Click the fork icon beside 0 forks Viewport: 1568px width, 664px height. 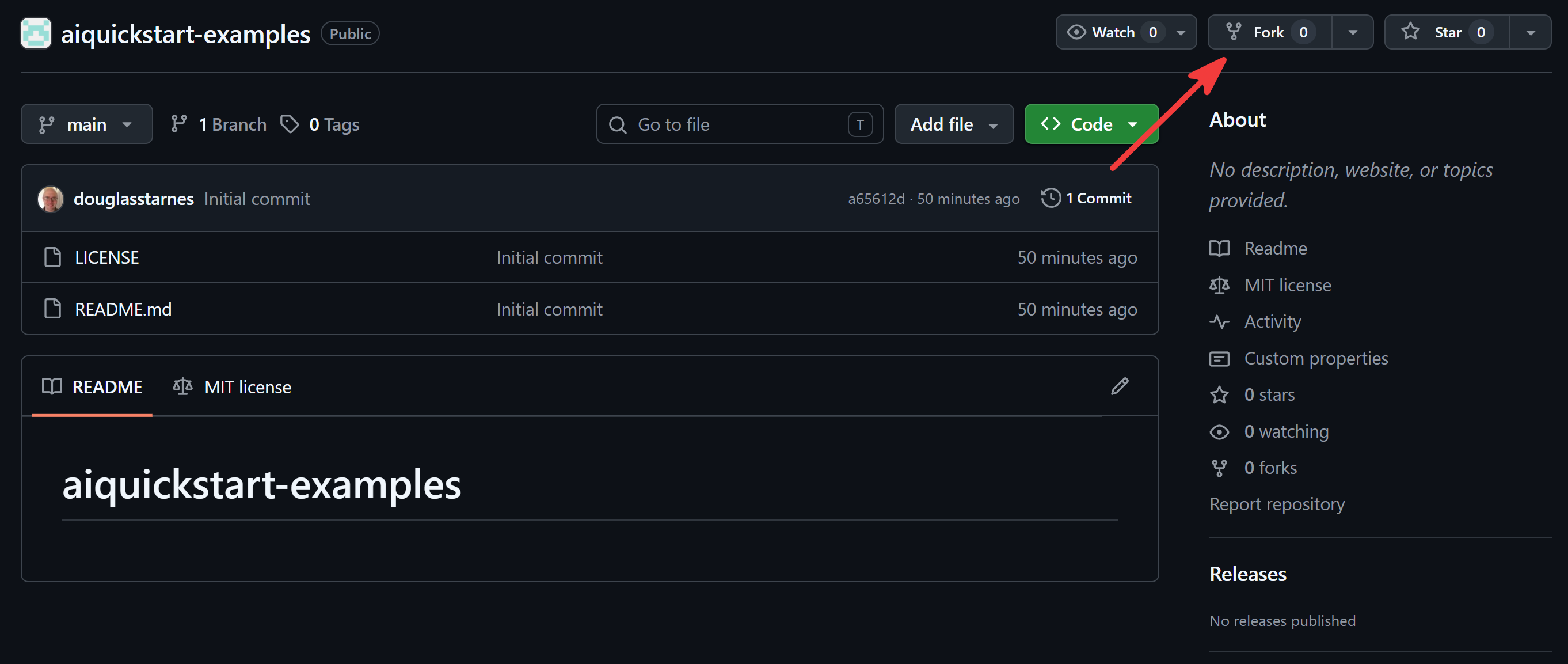click(x=1219, y=468)
